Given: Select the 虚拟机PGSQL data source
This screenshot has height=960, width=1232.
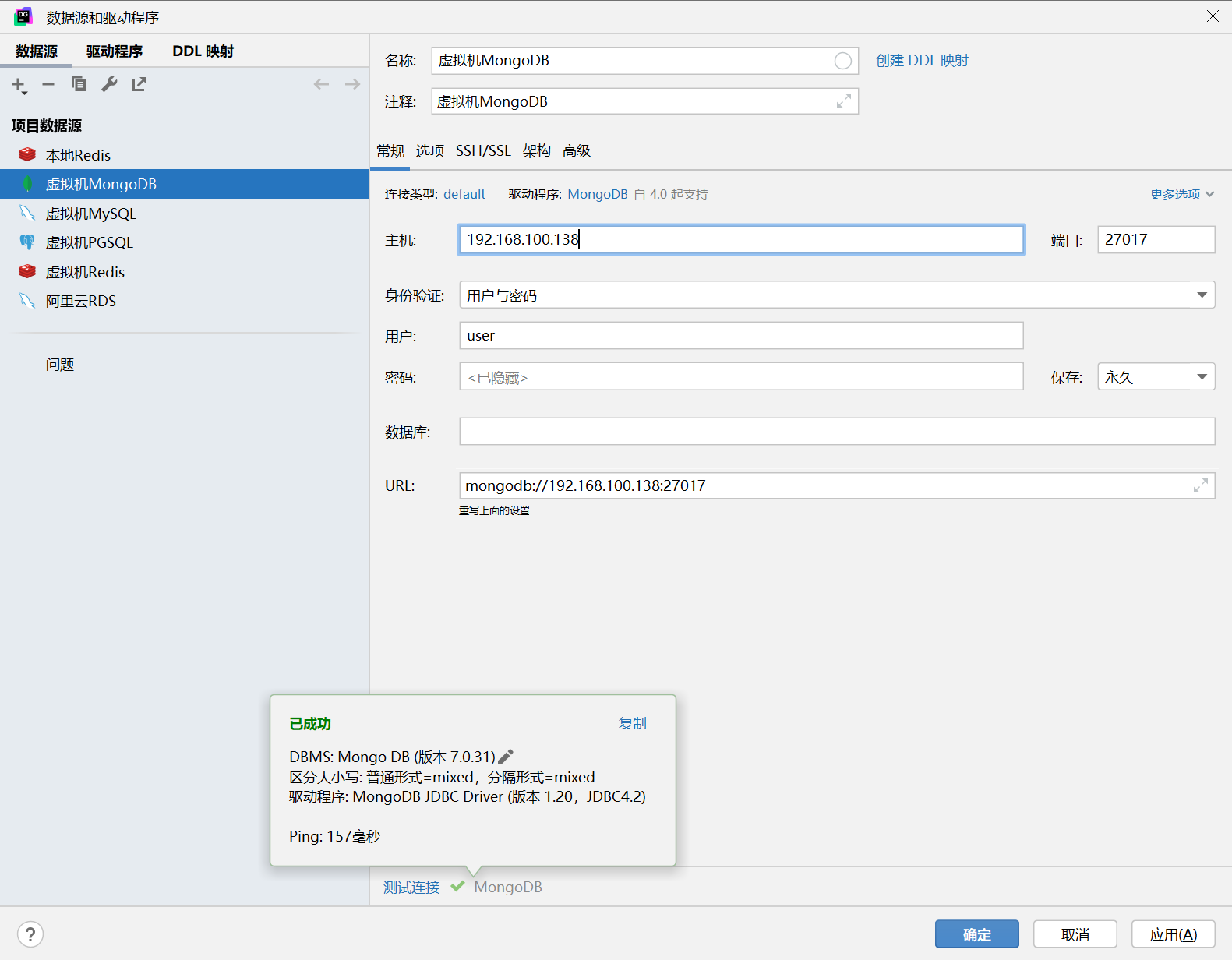Looking at the screenshot, I should click(185, 242).
